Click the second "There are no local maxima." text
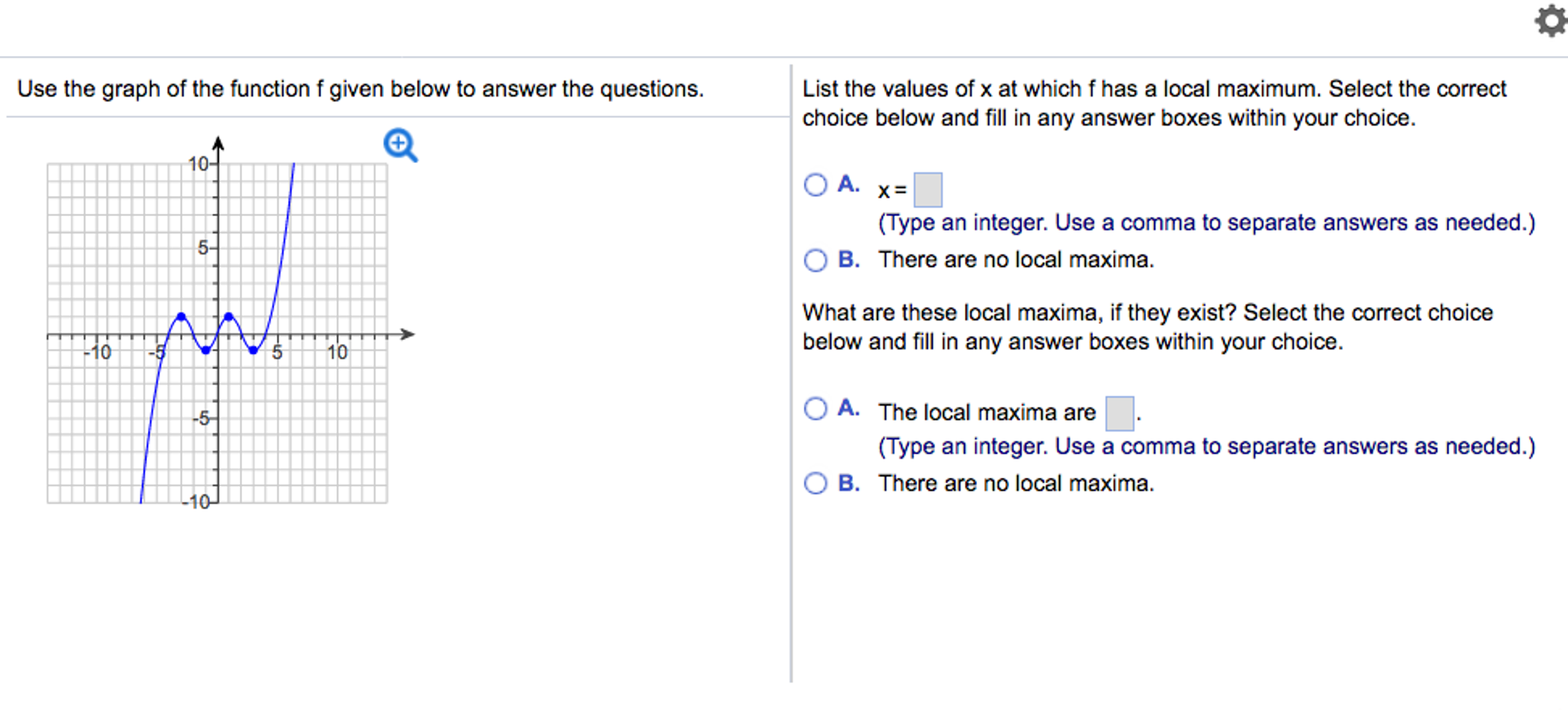This screenshot has height=710, width=1568. [1016, 483]
